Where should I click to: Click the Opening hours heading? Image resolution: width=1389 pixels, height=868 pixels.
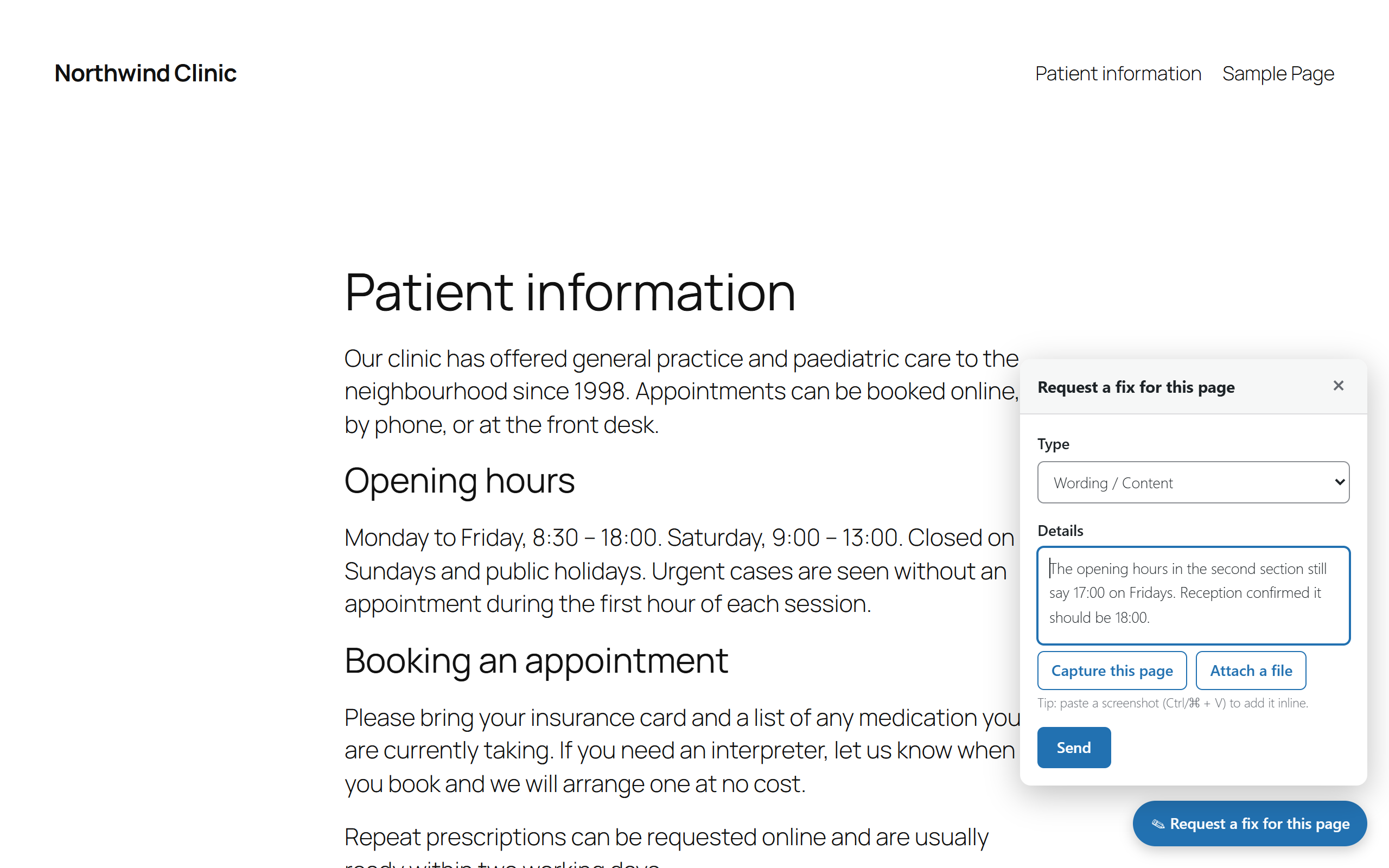coord(459,481)
